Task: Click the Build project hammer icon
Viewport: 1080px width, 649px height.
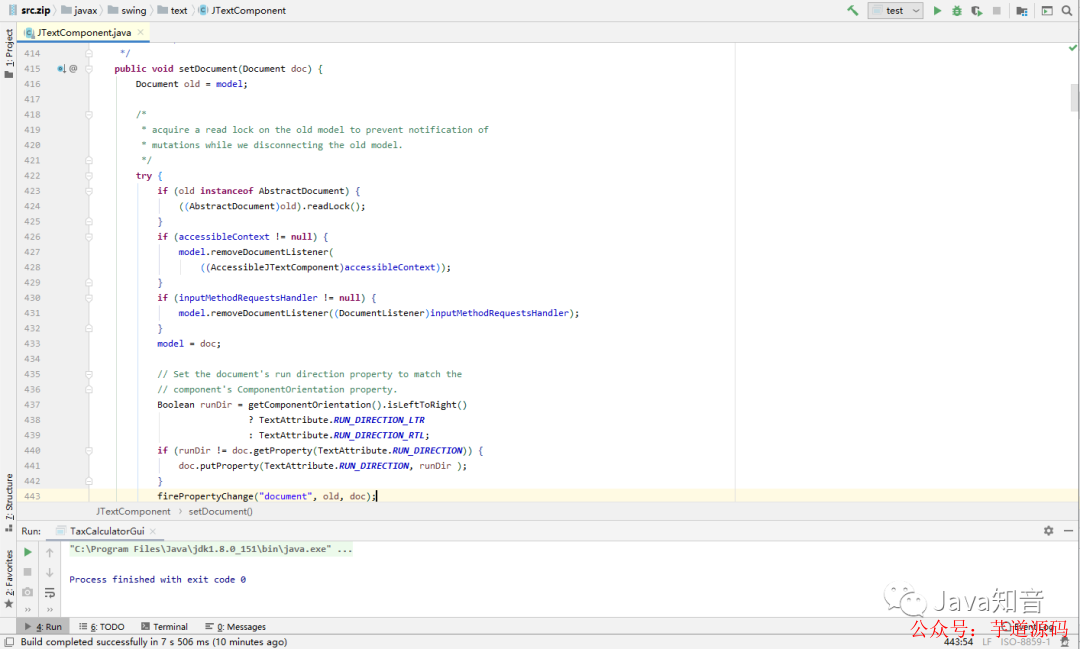Action: (x=853, y=10)
